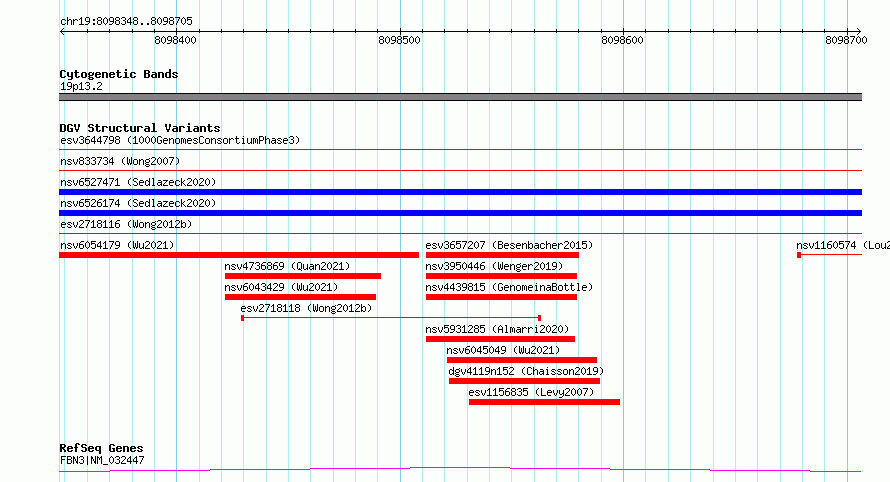Screen dimensions: 890x482
Task: Select the esv3657207 (Besenbacher2015) variant bar
Action: 502,255
